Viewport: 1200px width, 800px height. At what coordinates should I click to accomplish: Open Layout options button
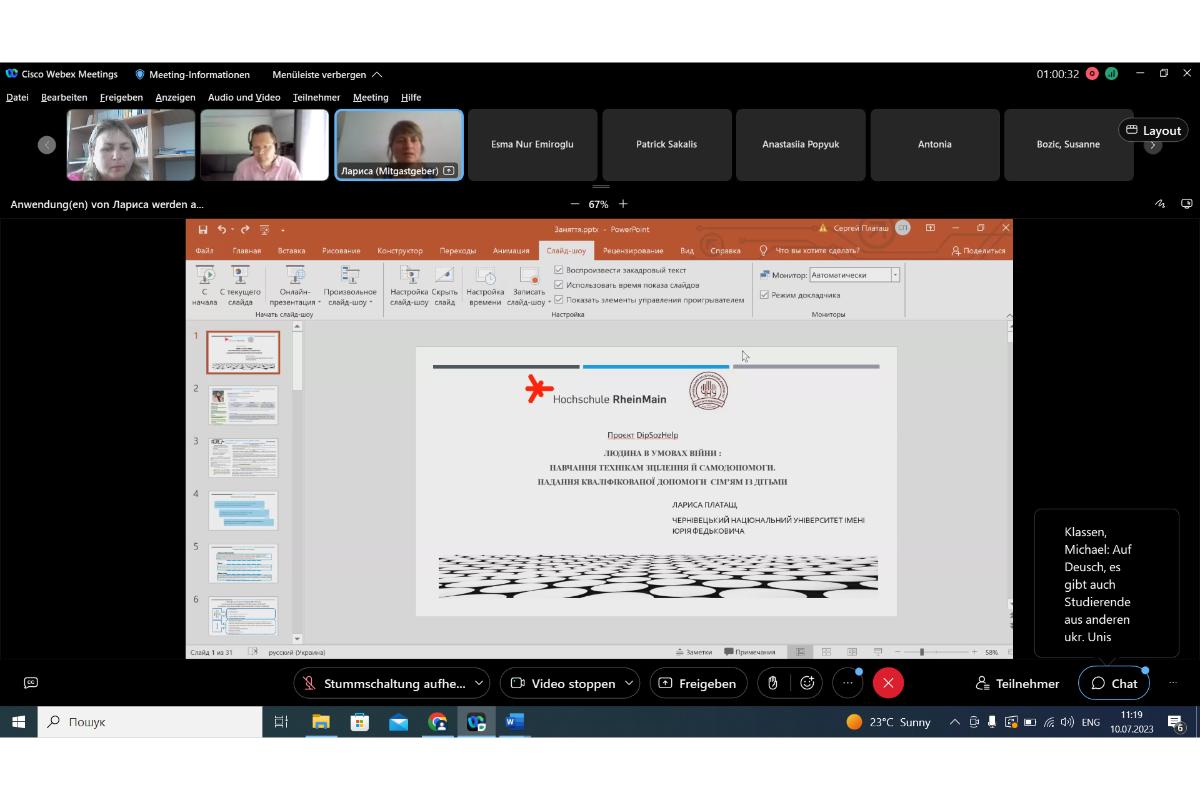(1155, 130)
